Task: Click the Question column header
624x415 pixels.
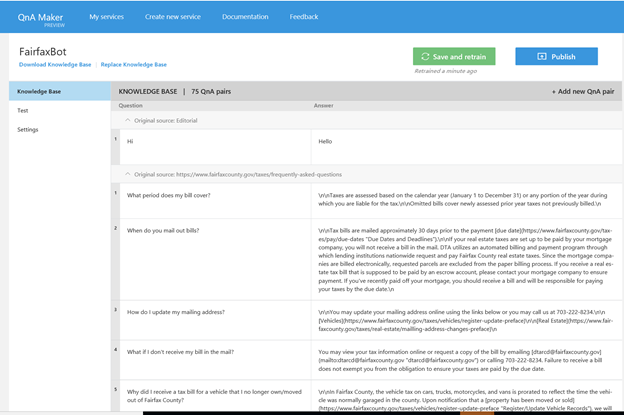Action: click(x=131, y=105)
